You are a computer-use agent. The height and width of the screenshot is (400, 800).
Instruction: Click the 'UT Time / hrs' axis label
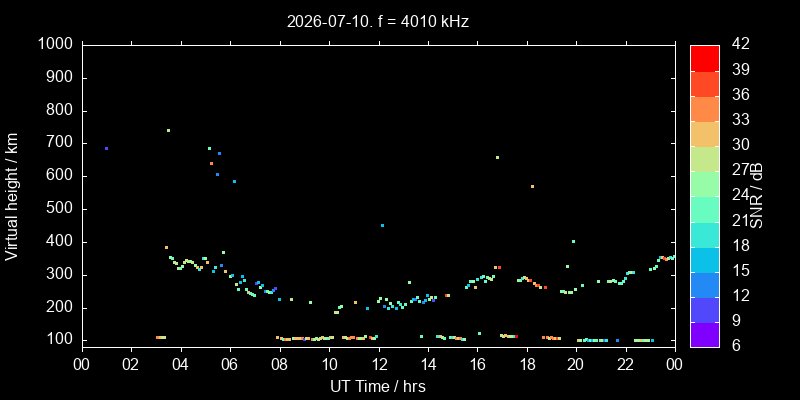[378, 387]
